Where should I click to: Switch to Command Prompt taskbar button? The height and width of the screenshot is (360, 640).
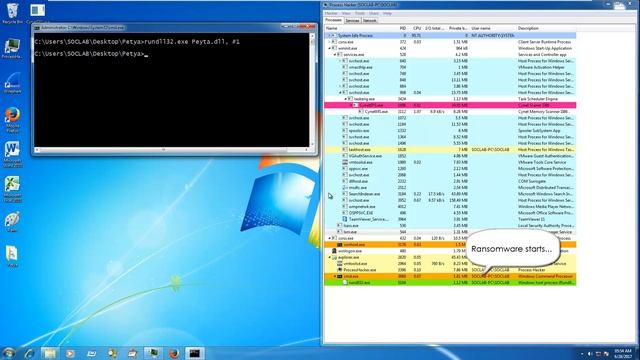(x=195, y=353)
